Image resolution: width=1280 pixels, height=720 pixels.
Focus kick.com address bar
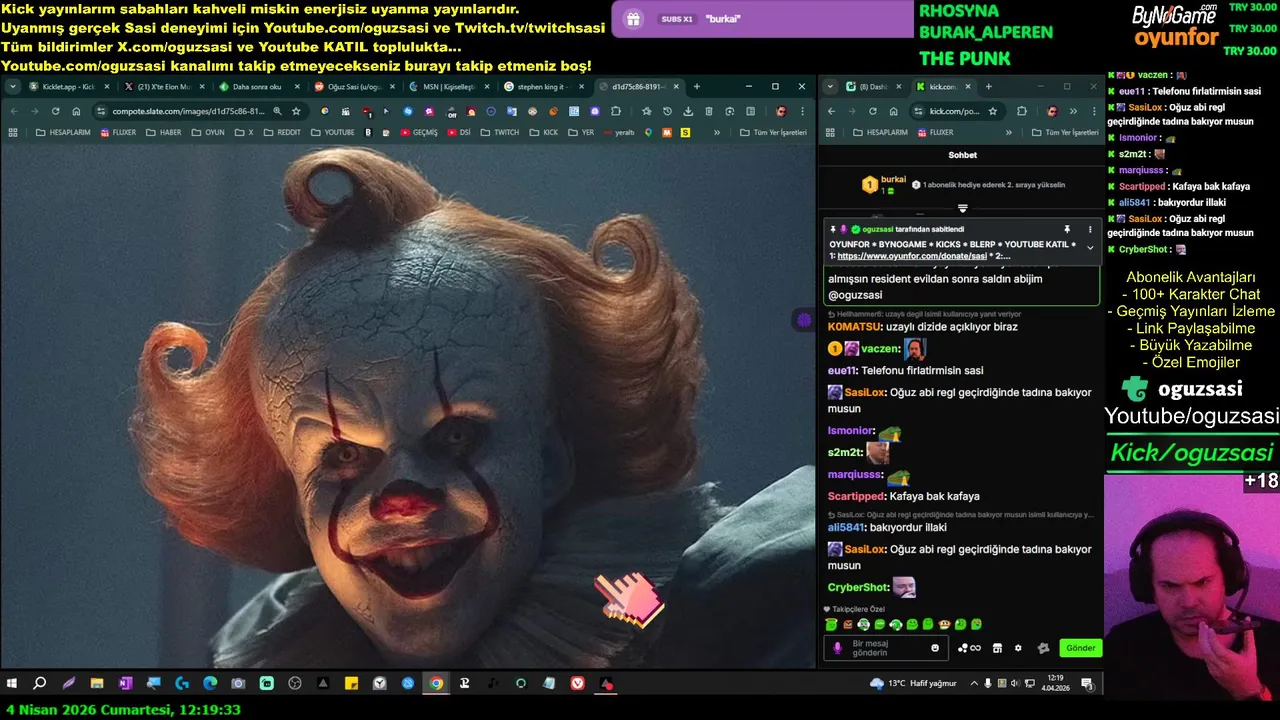pos(954,111)
